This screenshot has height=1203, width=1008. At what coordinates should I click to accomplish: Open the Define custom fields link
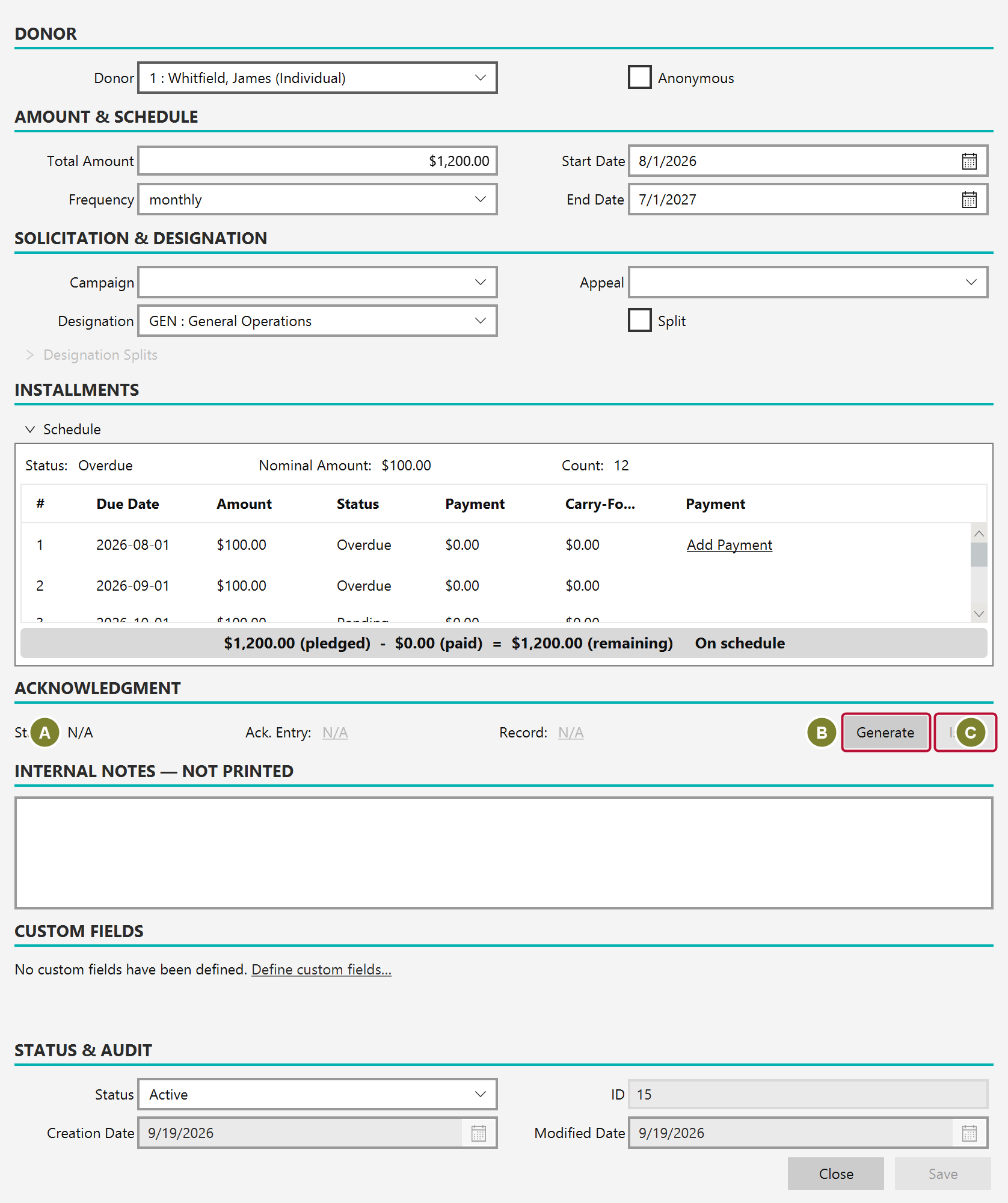(x=321, y=970)
